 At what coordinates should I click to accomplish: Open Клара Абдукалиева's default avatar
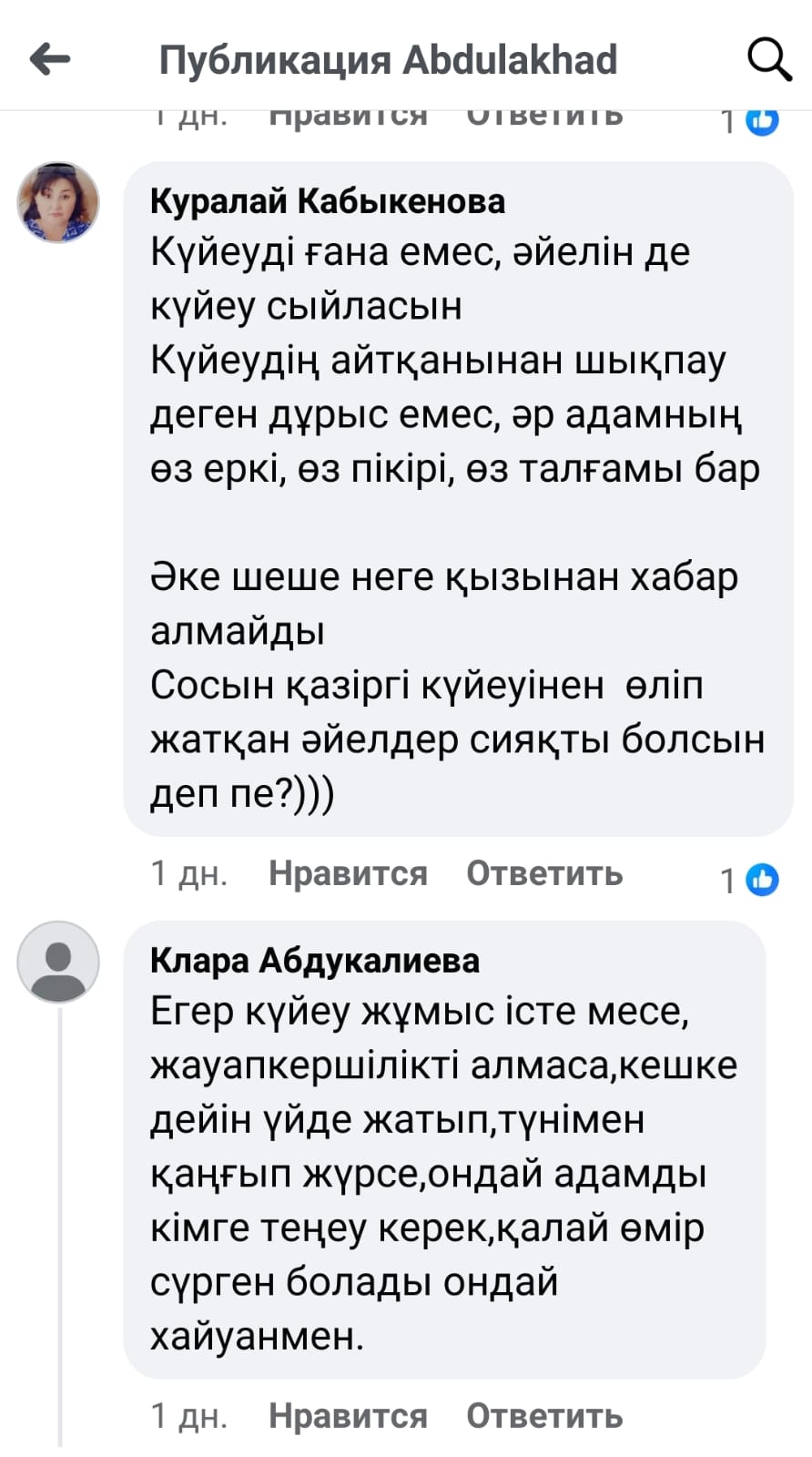58,962
